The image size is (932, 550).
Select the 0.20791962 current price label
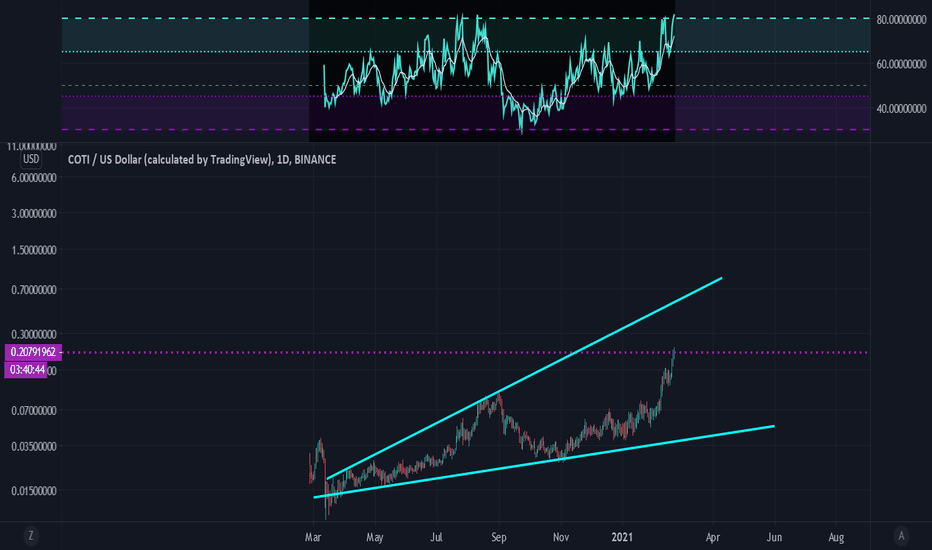coord(33,352)
